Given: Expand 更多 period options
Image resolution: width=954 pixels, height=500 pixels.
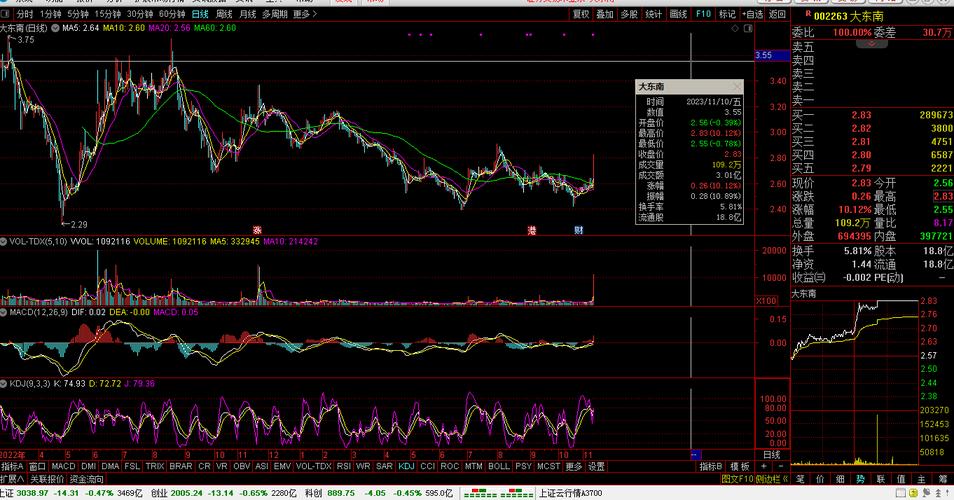Looking at the screenshot, I should (305, 14).
